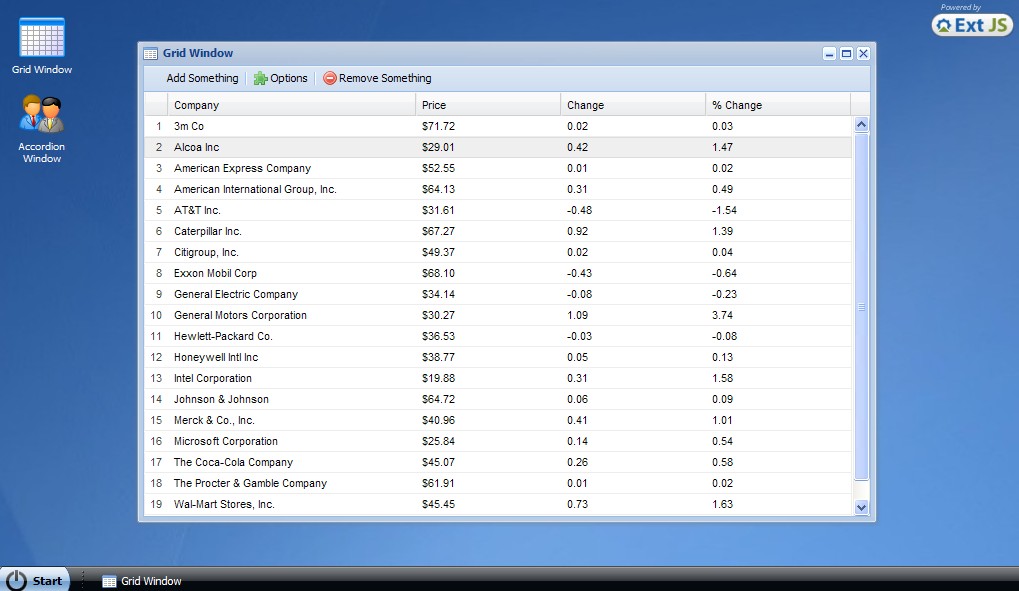Click change value -0.48
The image size is (1019, 591).
pyautogui.click(x=579, y=210)
